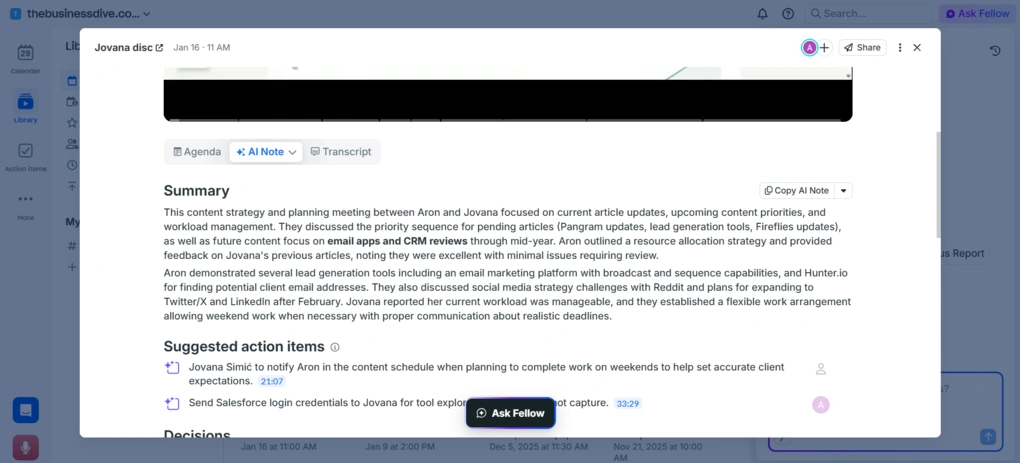Screen dimensions: 1020x463
Task: Expand the Copy AI Note dropdown arrow
Action: point(843,191)
